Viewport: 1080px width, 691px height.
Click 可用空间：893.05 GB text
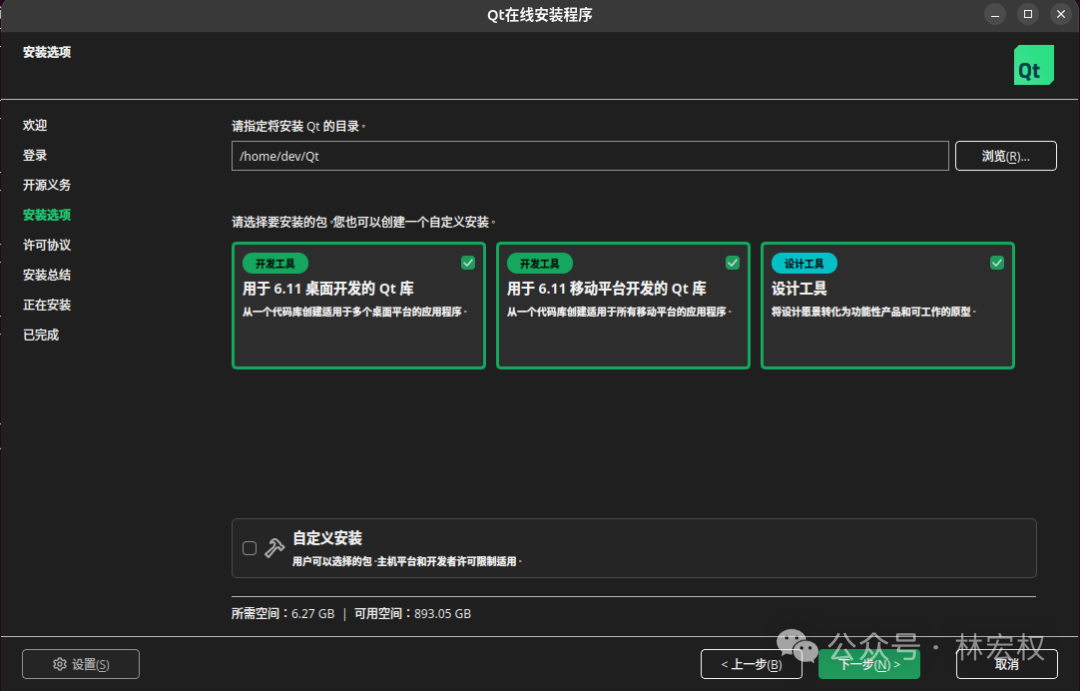[x=413, y=613]
